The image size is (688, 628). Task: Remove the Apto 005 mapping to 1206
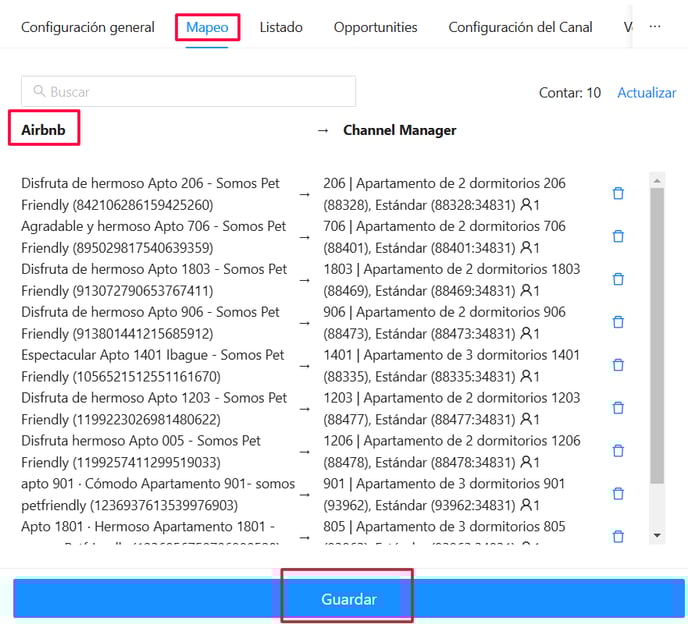pyautogui.click(x=617, y=451)
